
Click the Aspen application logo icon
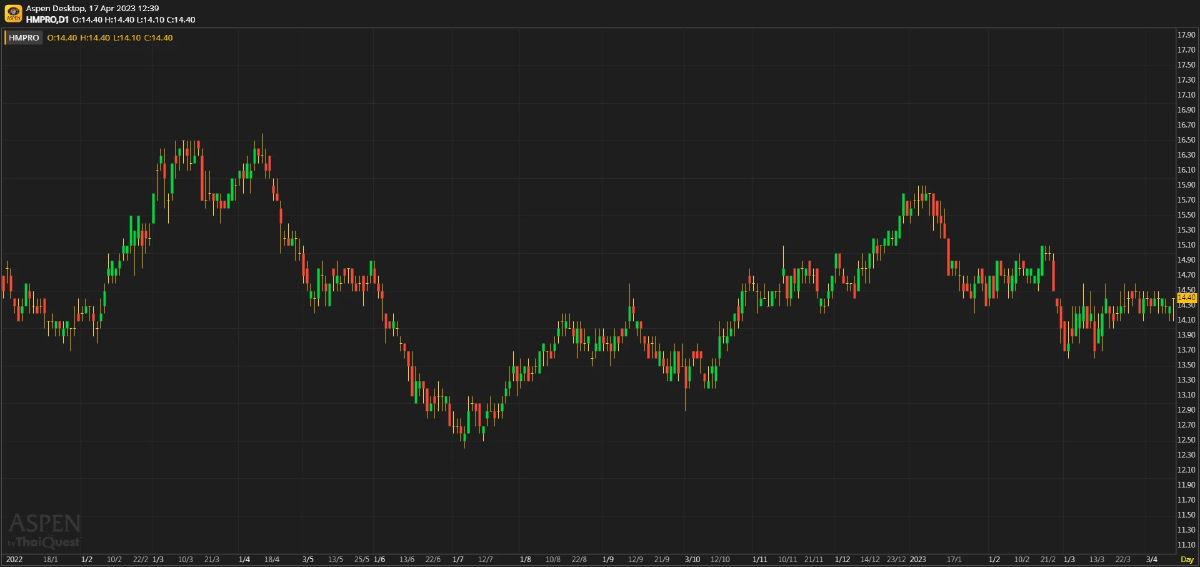[12, 13]
